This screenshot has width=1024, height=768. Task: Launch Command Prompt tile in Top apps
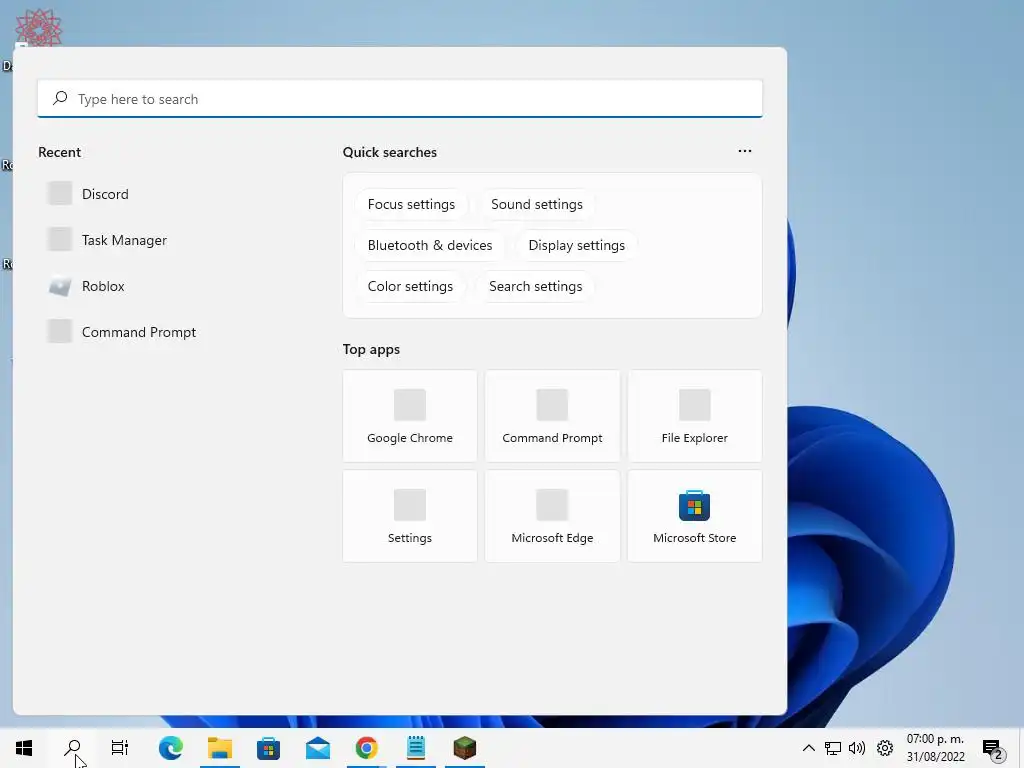(552, 416)
